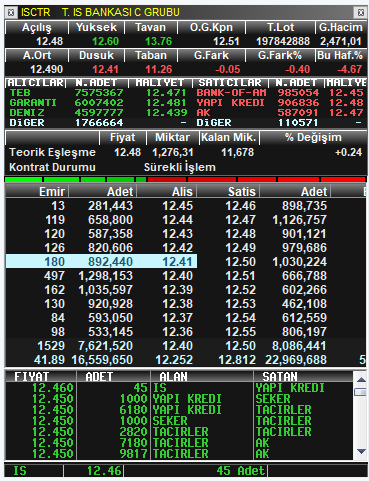Click the A.Ort header
The height and width of the screenshot is (481, 369).
[37, 56]
